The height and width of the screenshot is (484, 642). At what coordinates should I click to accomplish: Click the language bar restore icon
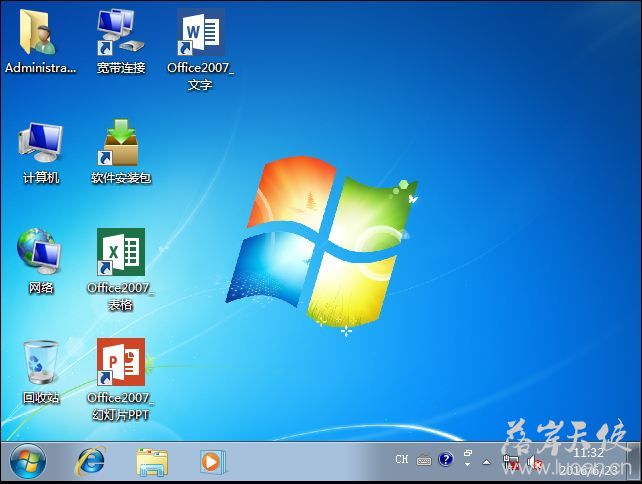click(x=468, y=453)
